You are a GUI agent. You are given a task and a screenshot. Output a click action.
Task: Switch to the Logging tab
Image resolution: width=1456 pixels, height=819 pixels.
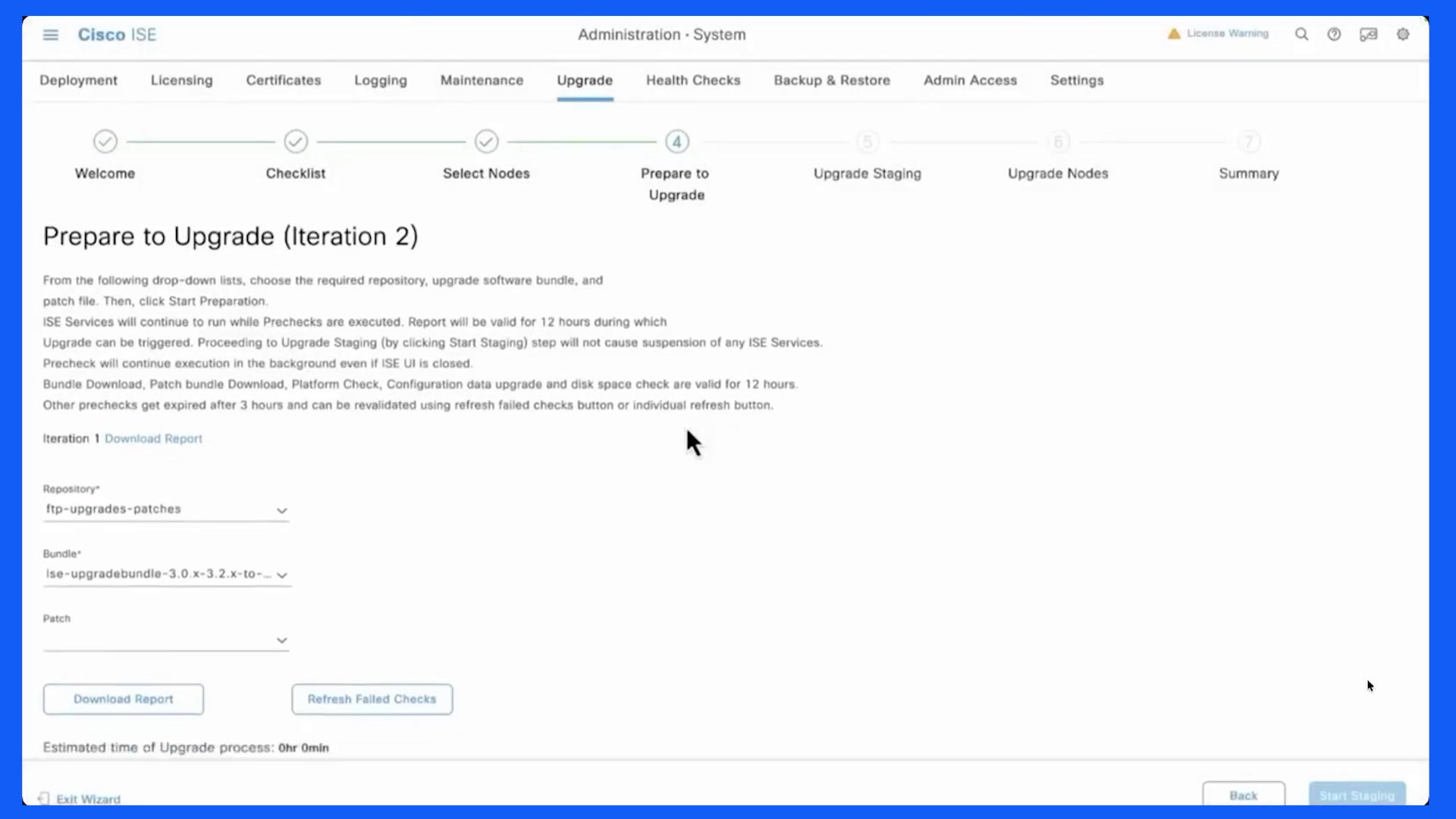pos(381,80)
